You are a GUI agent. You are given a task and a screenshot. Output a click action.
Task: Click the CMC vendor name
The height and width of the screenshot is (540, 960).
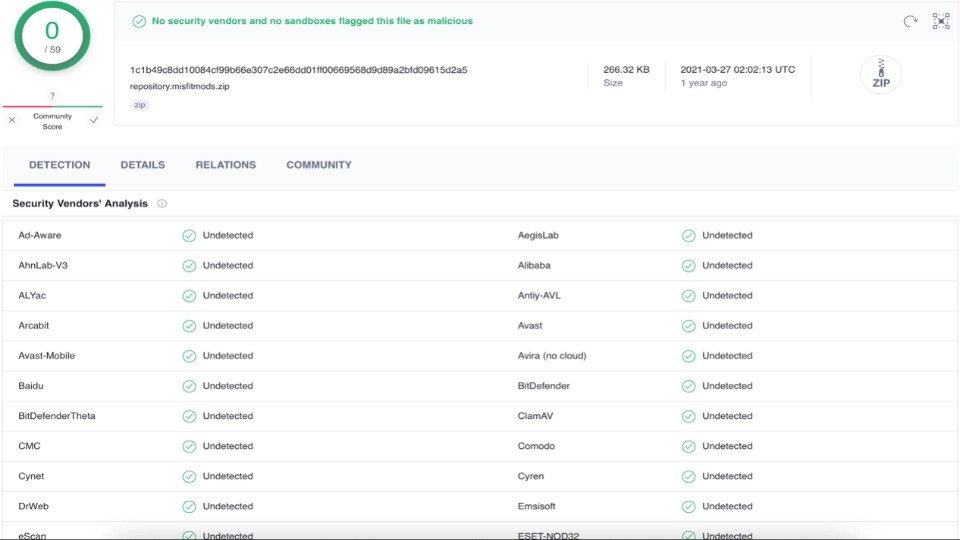coord(29,446)
